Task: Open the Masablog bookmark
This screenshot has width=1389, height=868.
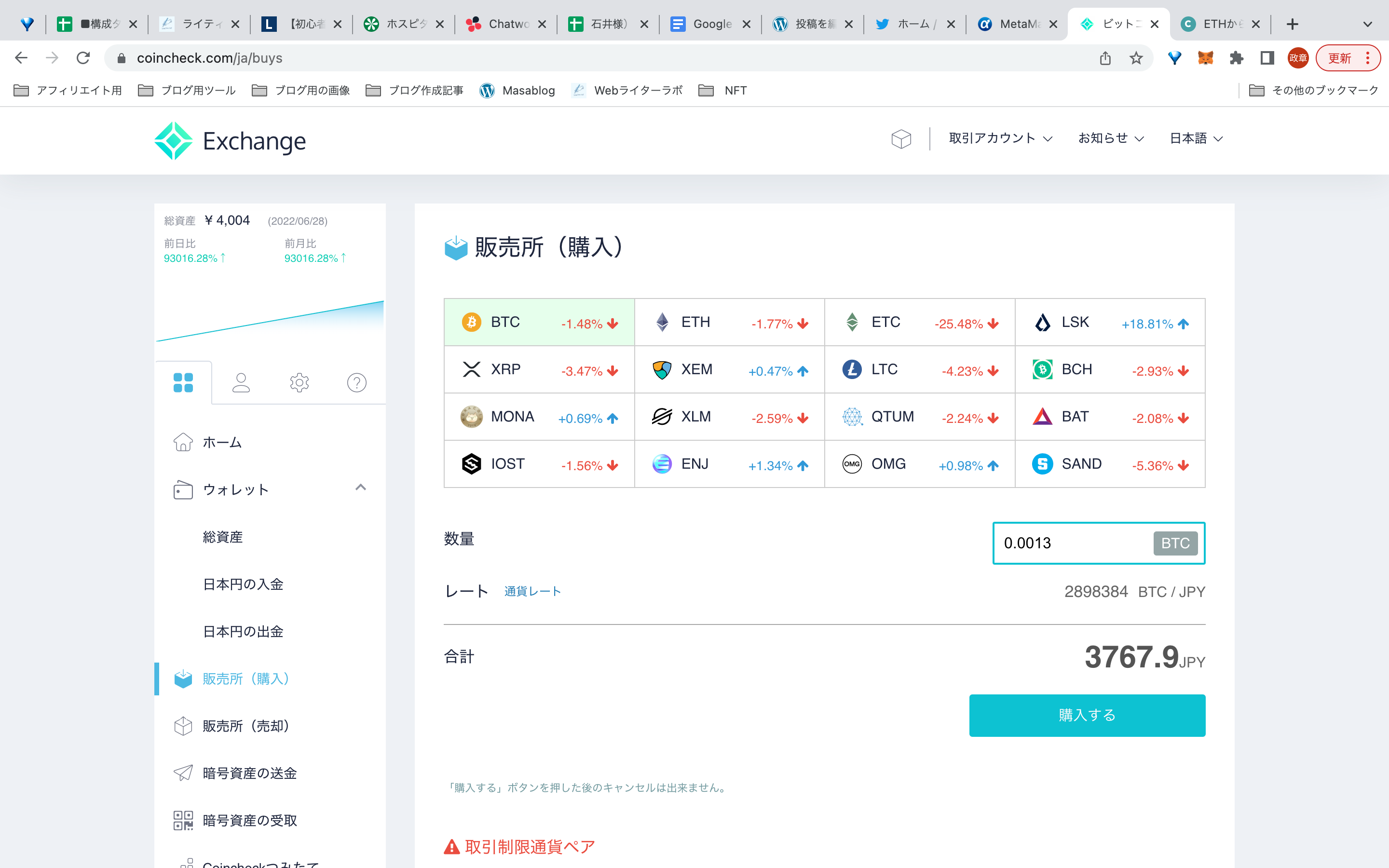Action: pyautogui.click(x=517, y=90)
